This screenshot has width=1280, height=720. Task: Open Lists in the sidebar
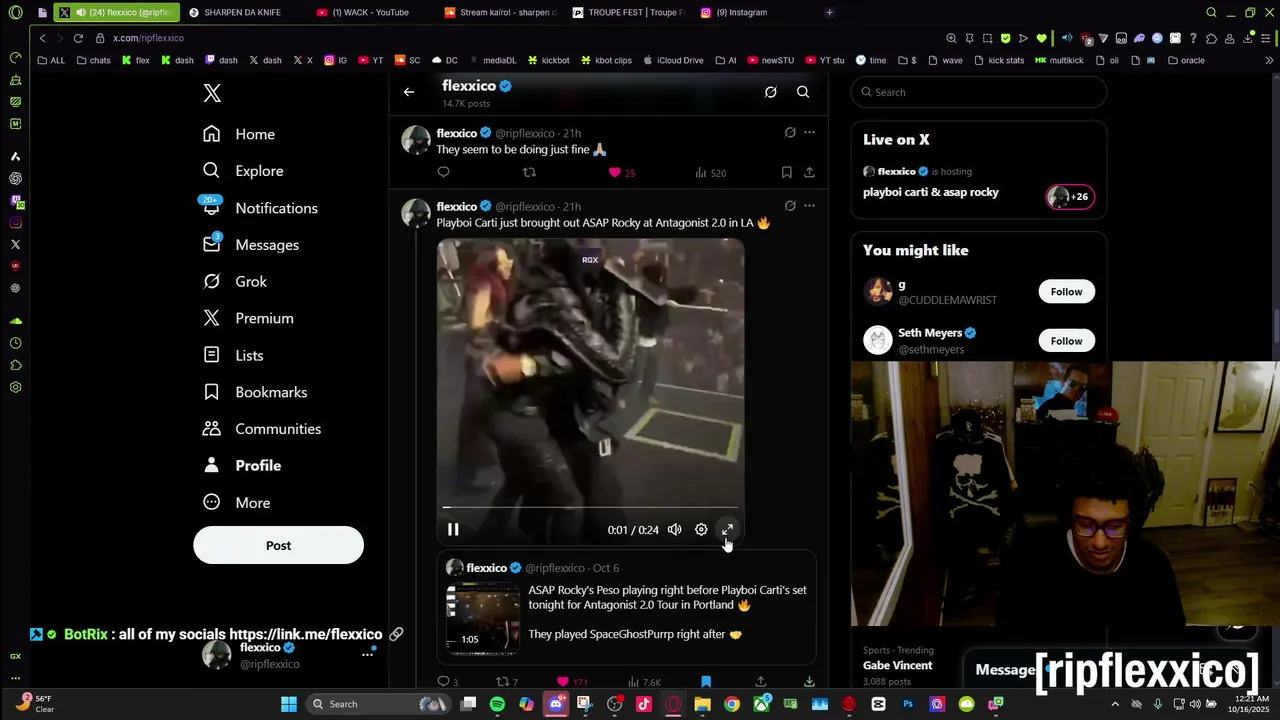click(x=233, y=355)
